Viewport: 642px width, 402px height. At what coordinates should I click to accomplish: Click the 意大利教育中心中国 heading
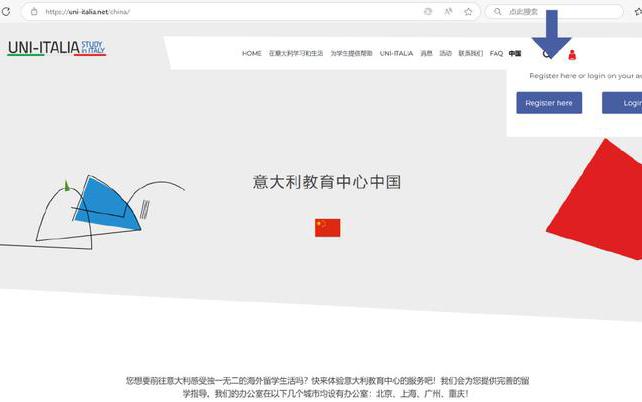pos(327,182)
